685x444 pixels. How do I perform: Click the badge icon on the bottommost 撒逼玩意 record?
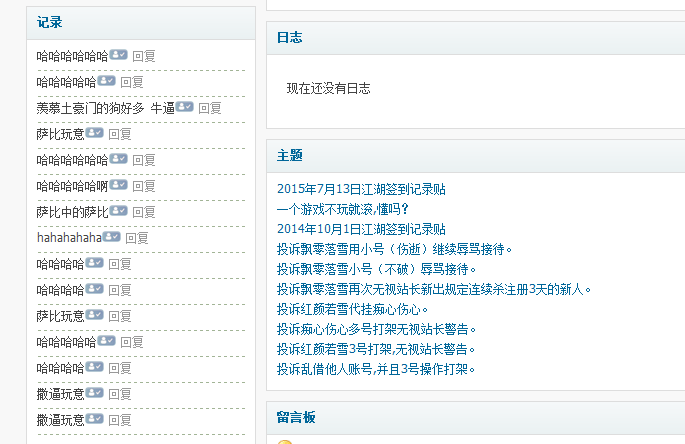[94, 419]
